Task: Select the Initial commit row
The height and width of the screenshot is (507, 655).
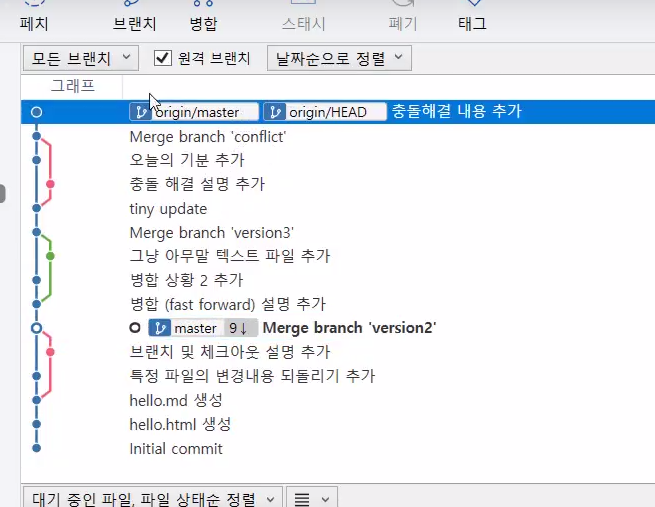Action: [176, 449]
